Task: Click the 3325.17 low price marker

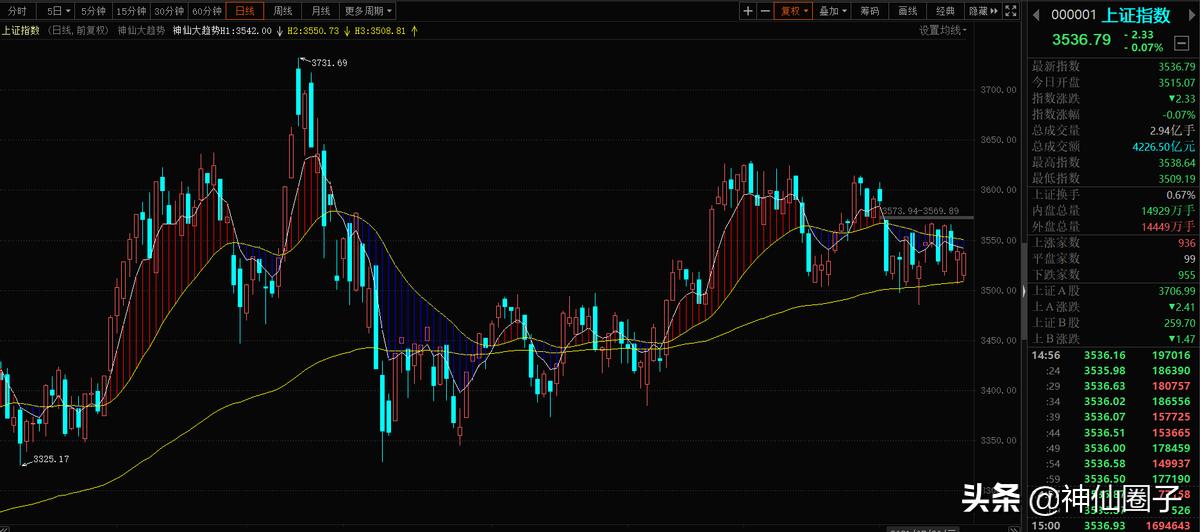Action: (51, 459)
